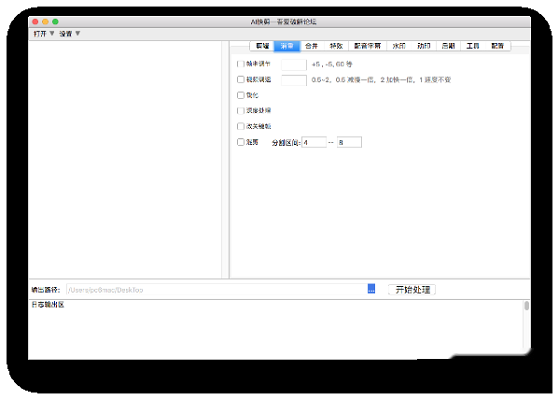
Task: Minimize the window with the yellow button
Action: (45, 22)
